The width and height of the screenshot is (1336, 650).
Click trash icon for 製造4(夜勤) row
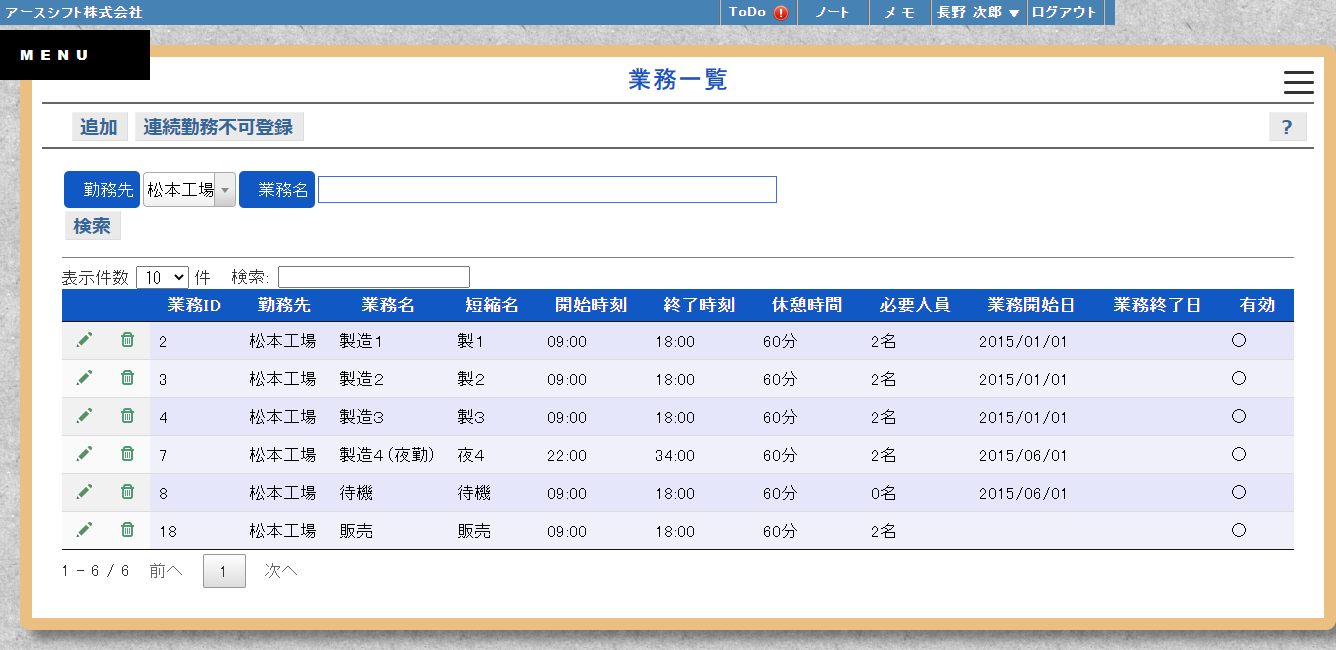(x=127, y=454)
